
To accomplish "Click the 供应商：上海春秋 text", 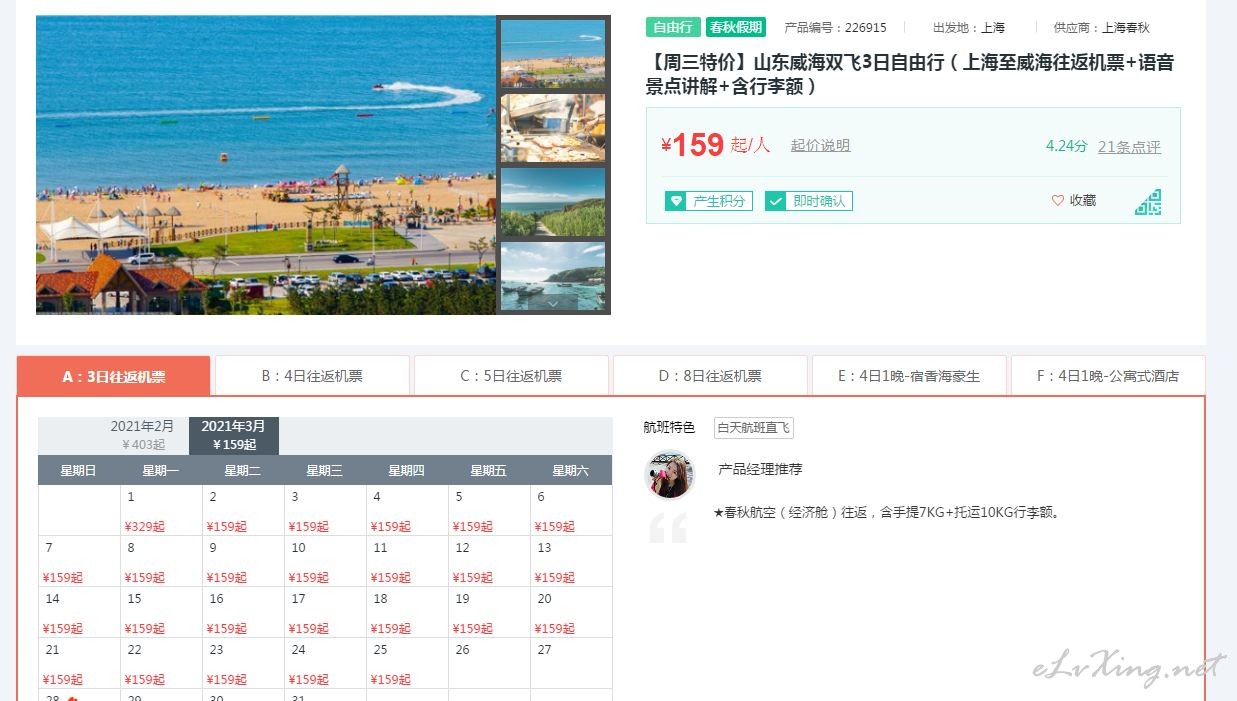I will (x=1101, y=28).
